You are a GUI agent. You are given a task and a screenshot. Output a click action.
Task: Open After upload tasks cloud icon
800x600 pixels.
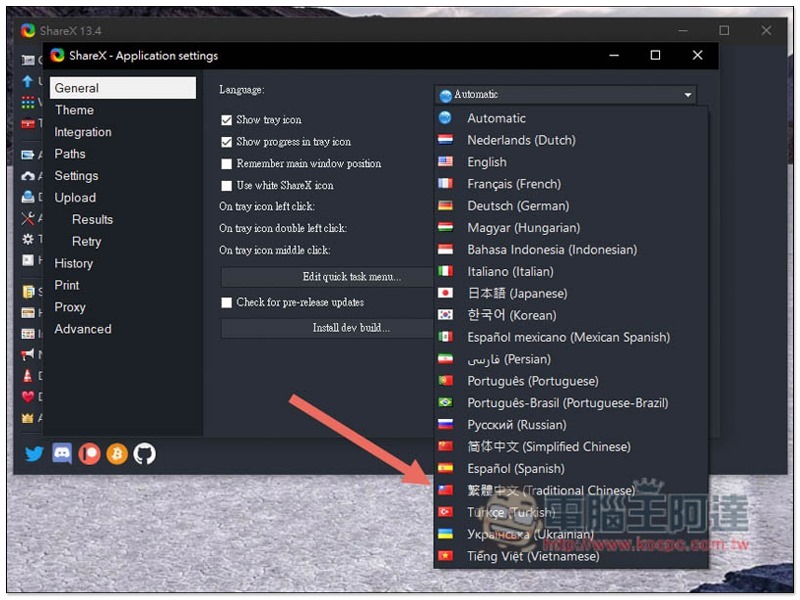[28, 176]
